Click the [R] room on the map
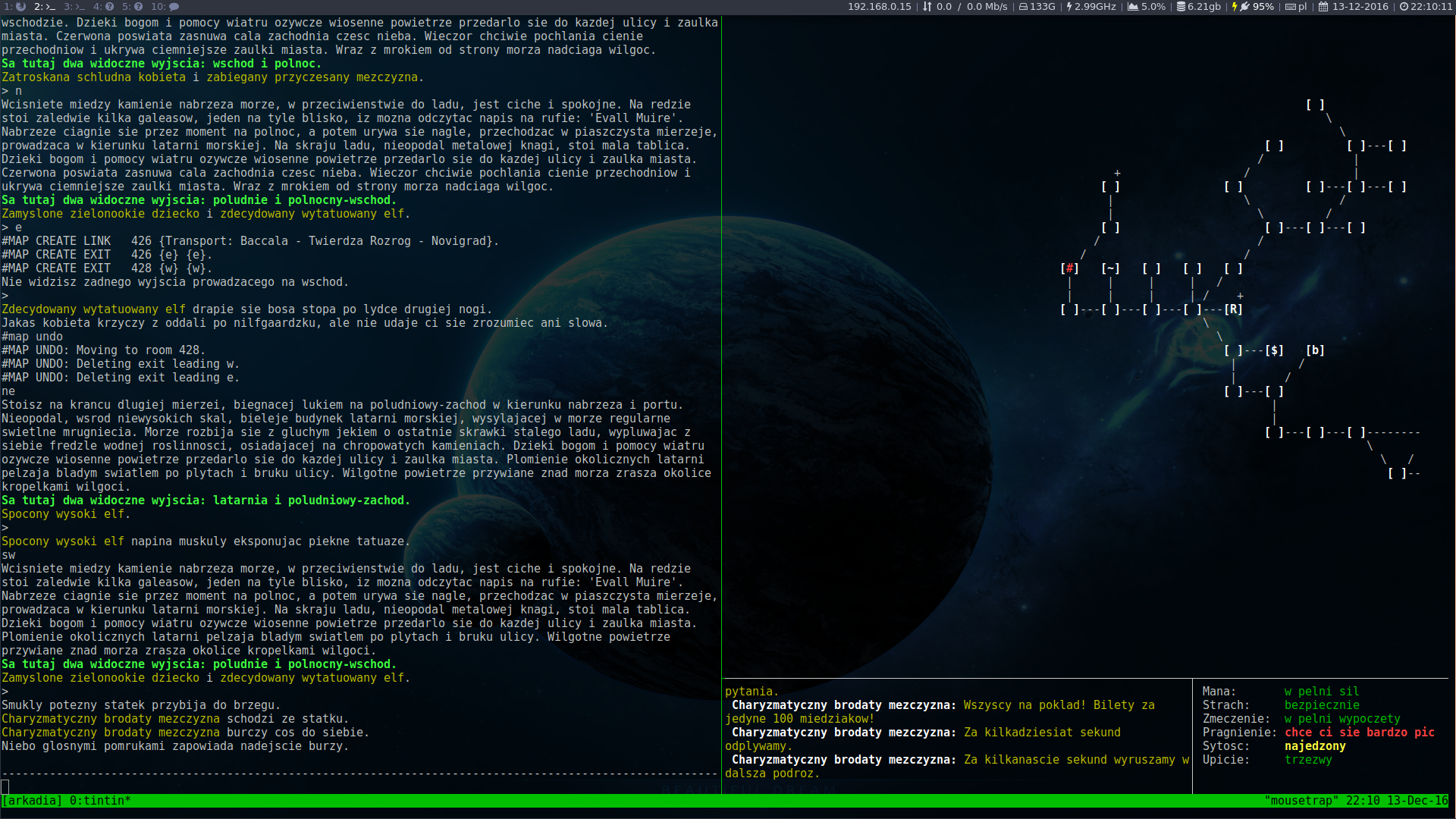The image size is (1456, 819). 1233,309
